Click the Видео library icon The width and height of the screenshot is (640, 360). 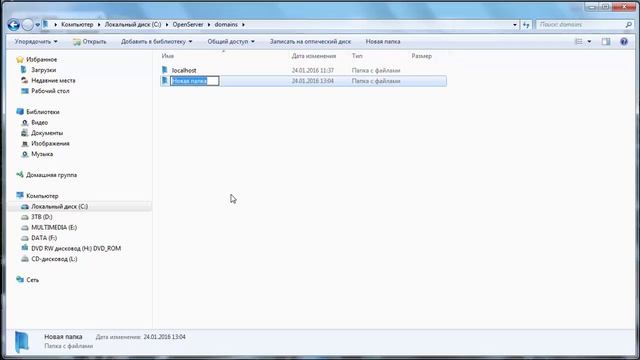24,122
